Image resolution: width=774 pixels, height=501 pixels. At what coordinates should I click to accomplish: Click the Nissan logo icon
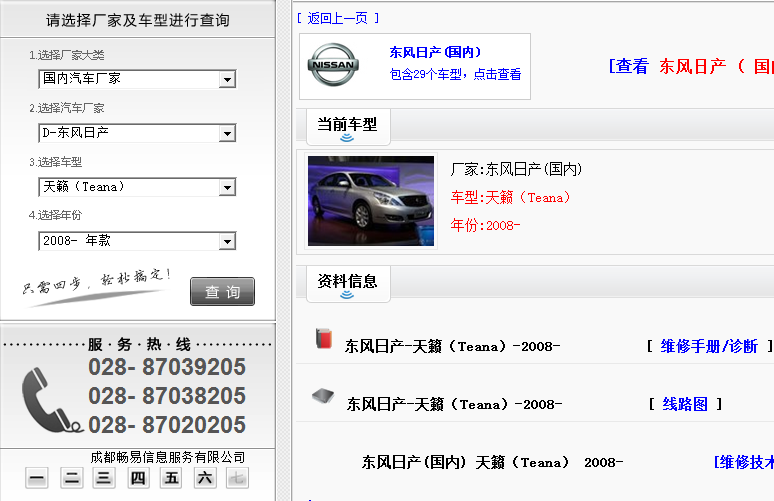(x=333, y=65)
